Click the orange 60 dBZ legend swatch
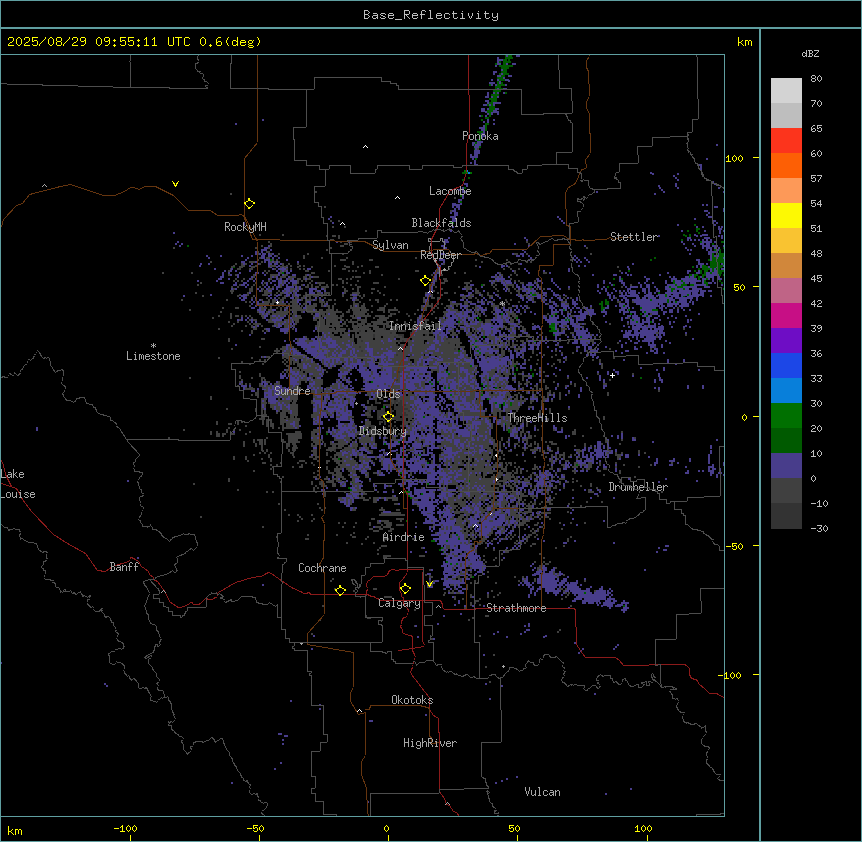Viewport: 862px width, 842px height. pyautogui.click(x=786, y=165)
